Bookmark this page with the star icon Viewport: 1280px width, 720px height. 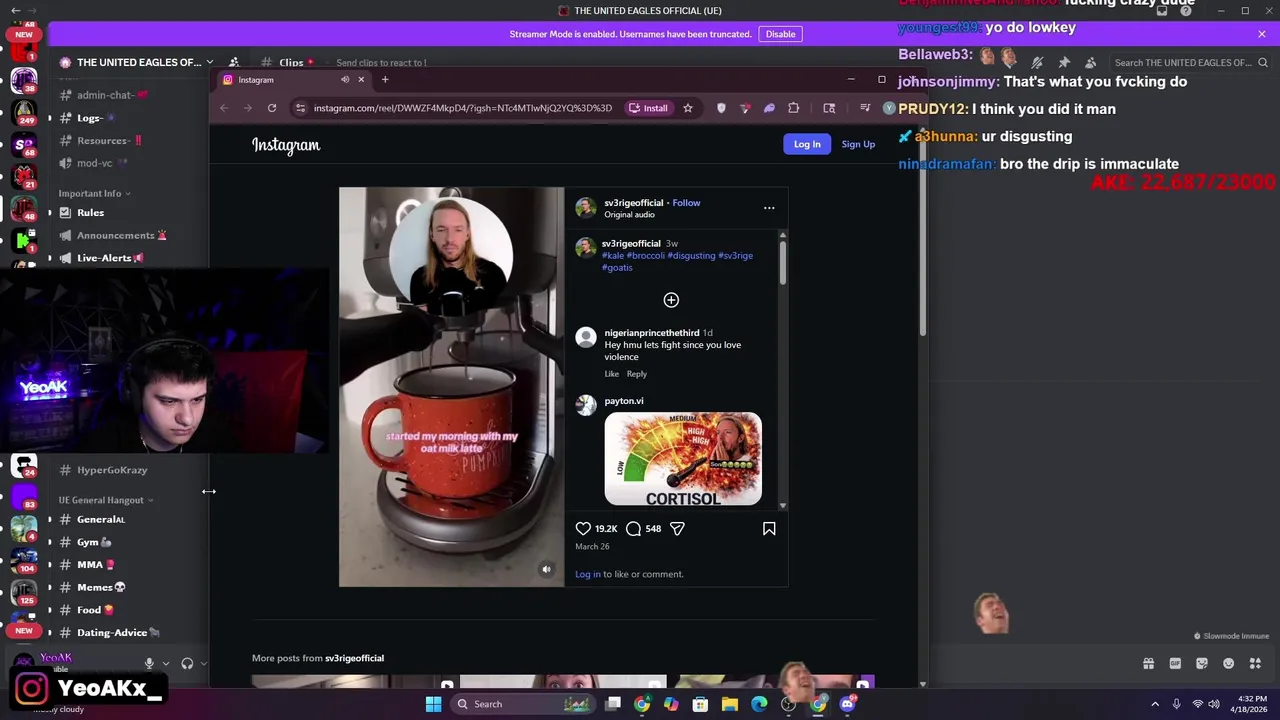pos(687,108)
